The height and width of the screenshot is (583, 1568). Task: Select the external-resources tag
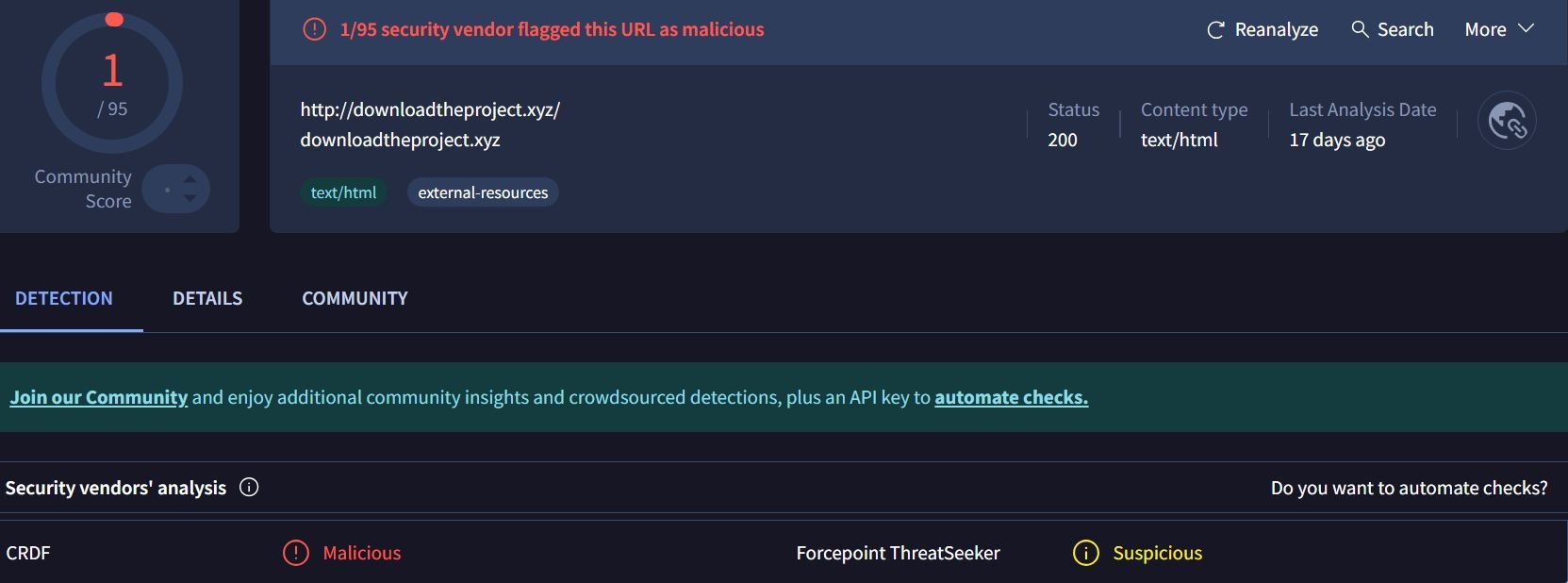tap(483, 192)
